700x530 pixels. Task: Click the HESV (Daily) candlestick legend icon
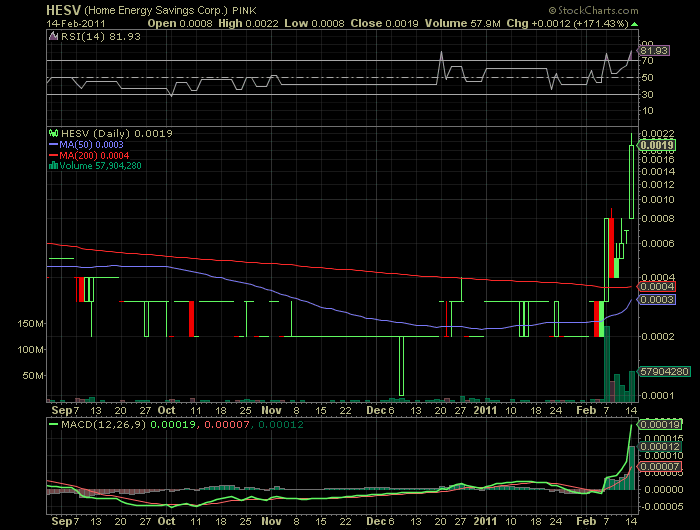click(x=54, y=133)
